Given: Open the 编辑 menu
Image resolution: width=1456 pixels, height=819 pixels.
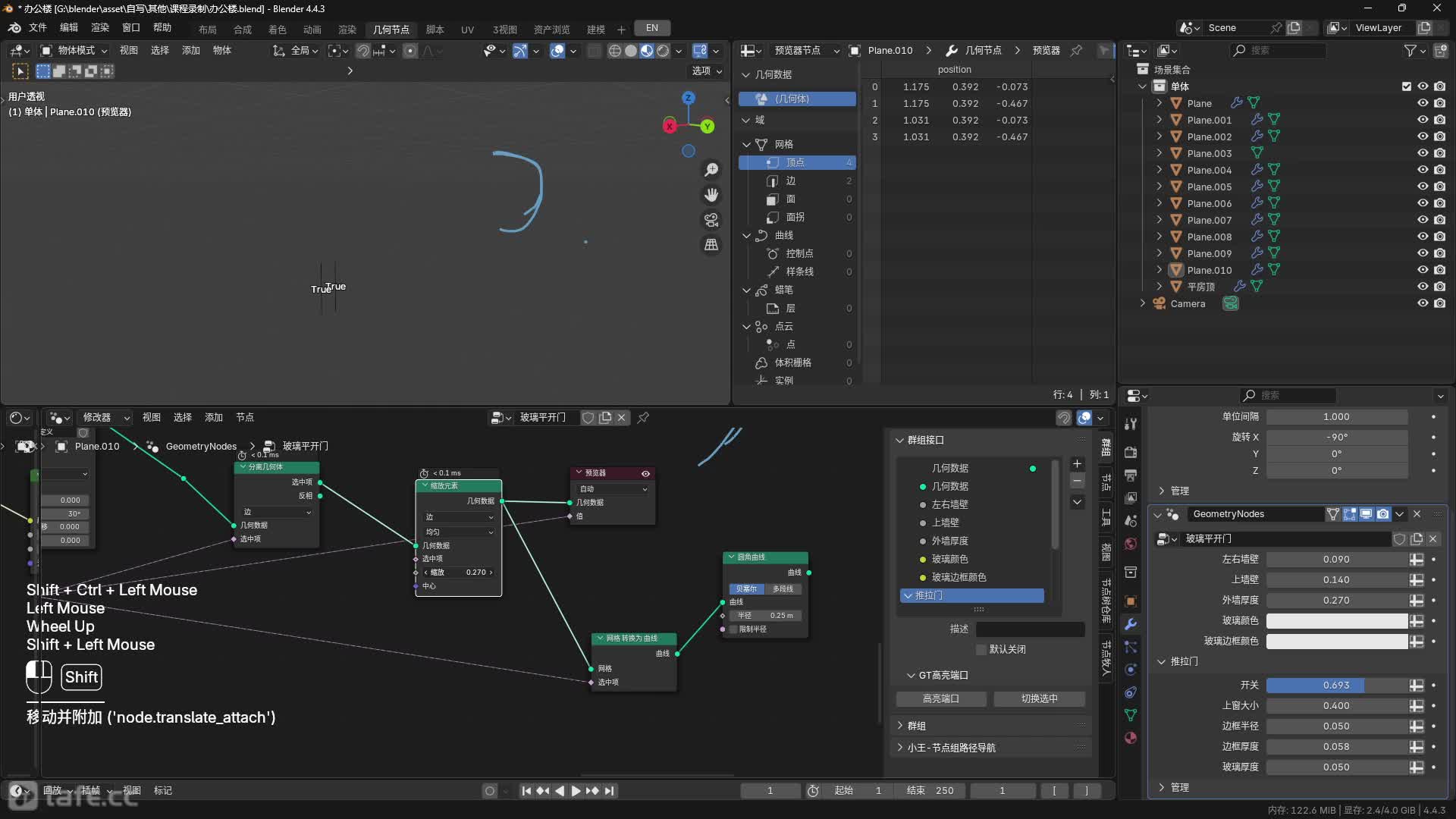Looking at the screenshot, I should 69,28.
